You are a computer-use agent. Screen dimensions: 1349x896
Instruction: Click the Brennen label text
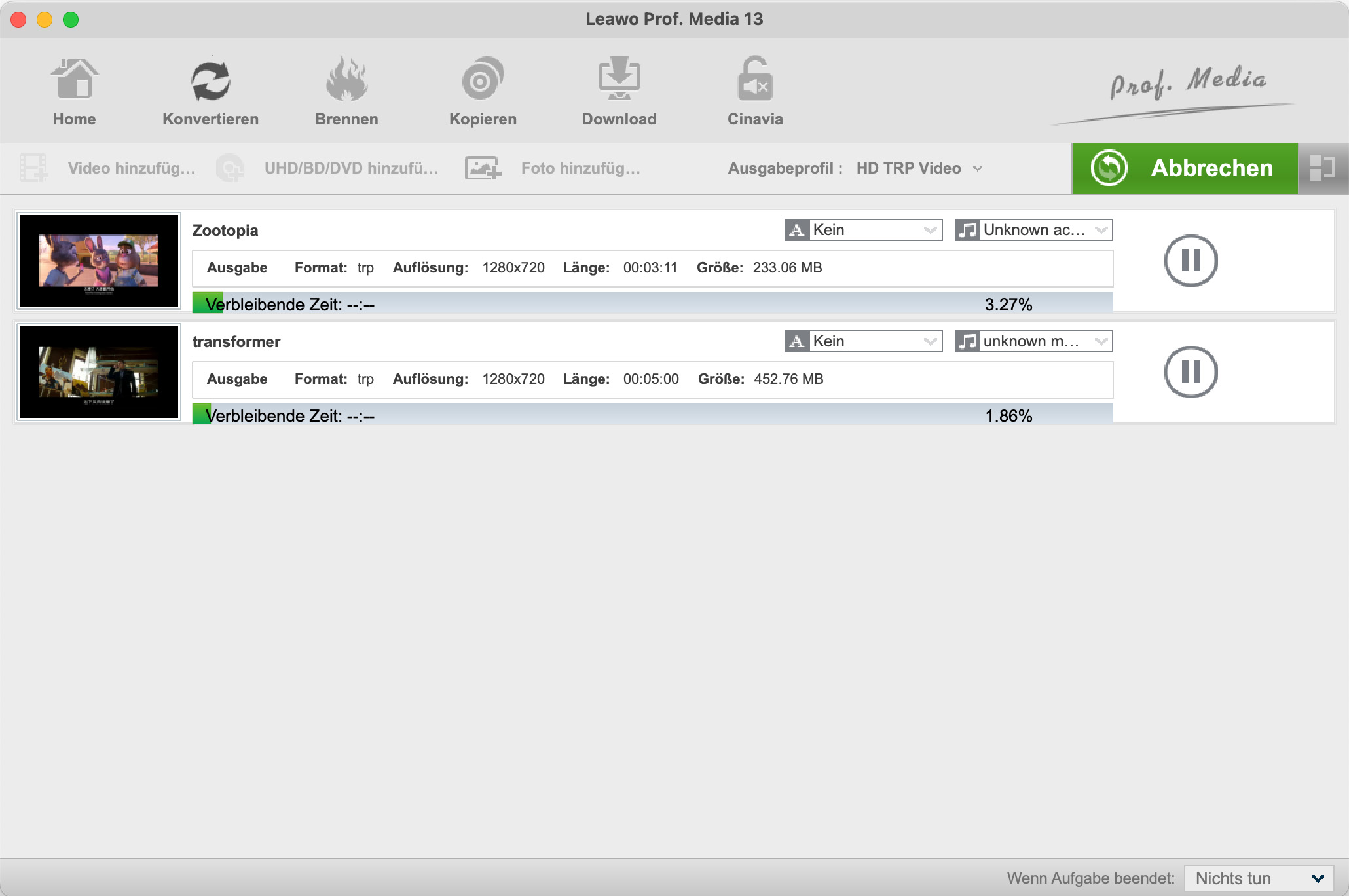(x=346, y=119)
